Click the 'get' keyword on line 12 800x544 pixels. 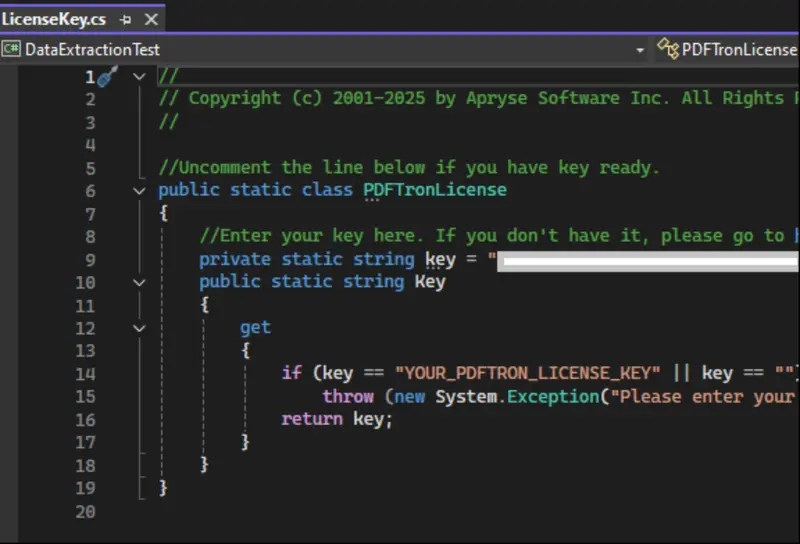pos(255,328)
